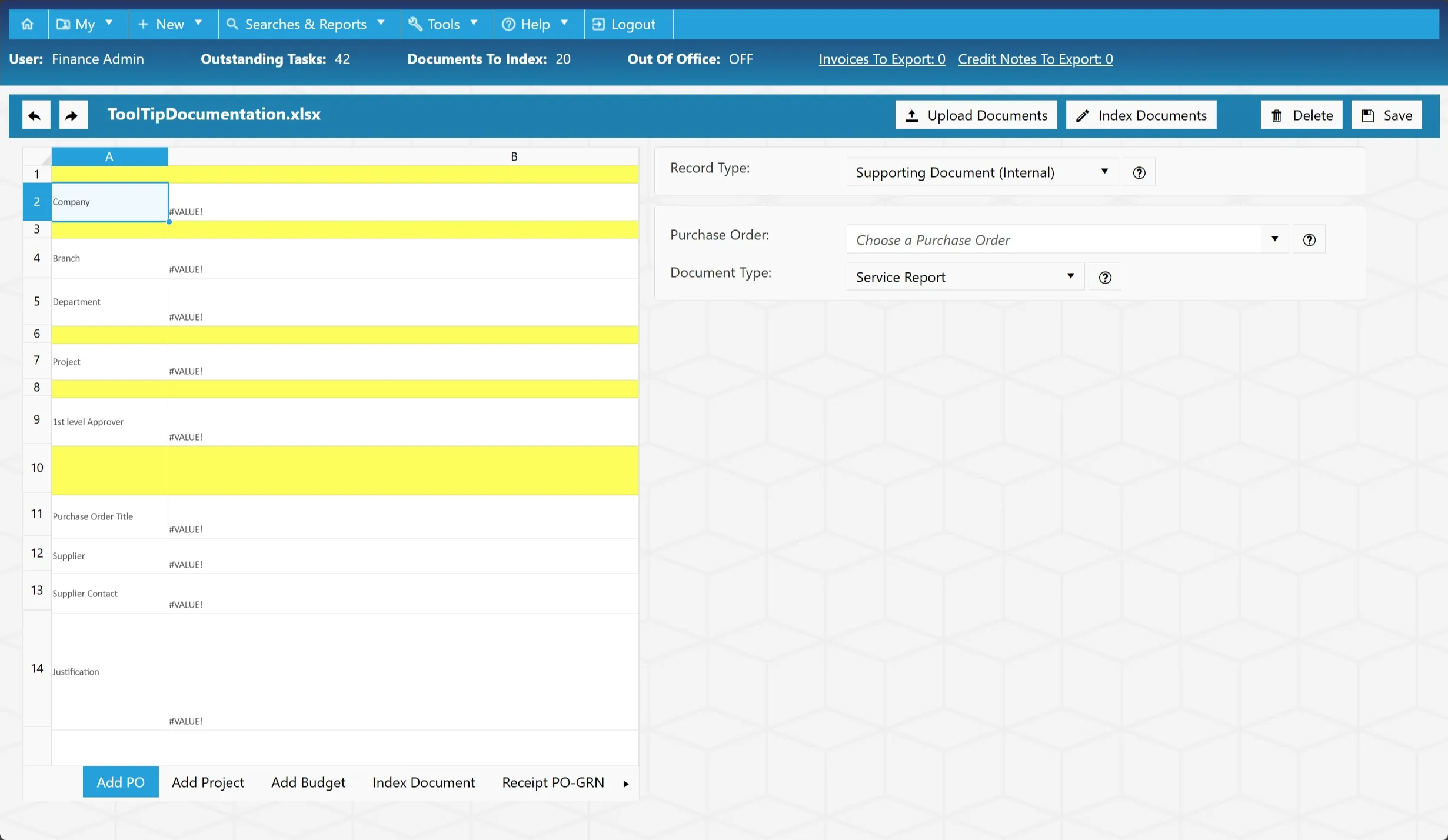This screenshot has width=1448, height=840.
Task: Switch to Add Budget sheet tab
Action: (x=308, y=782)
